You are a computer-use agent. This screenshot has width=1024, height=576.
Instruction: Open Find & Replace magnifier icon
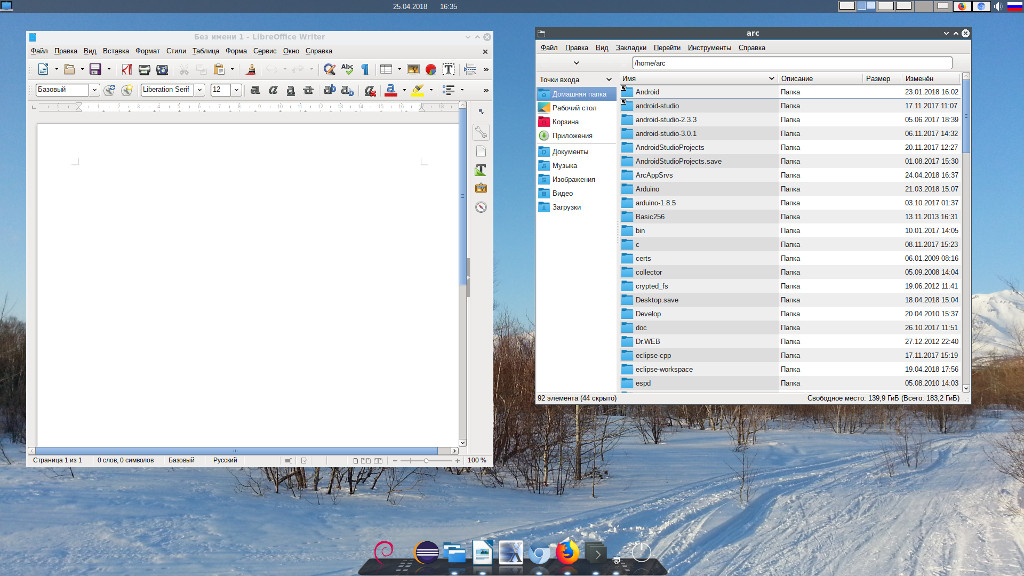329,69
